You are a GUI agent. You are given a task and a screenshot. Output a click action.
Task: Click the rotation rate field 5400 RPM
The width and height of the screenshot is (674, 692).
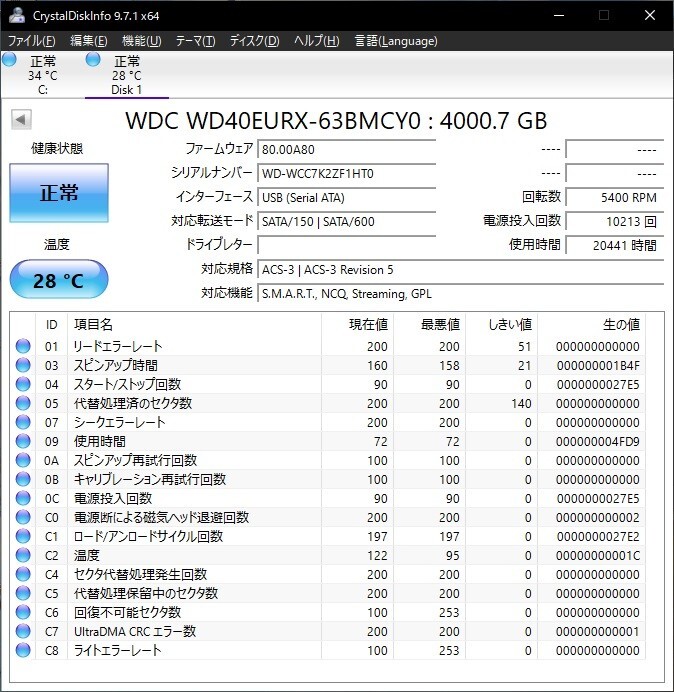click(x=615, y=197)
